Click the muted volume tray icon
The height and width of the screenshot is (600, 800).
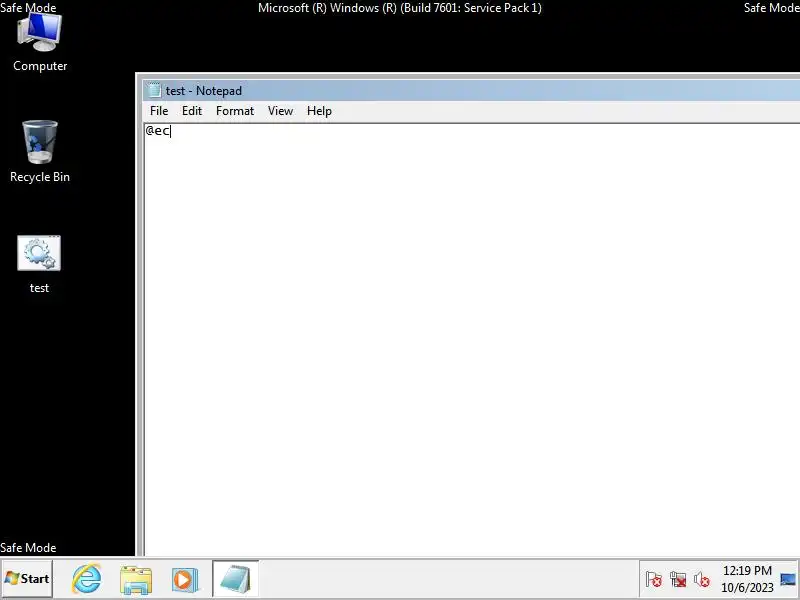point(702,580)
